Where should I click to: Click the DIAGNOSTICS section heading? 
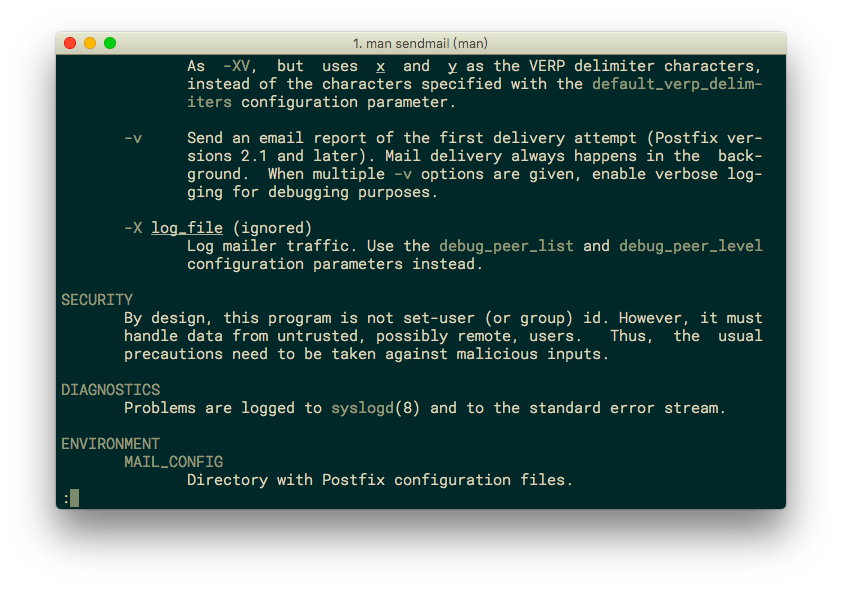111,389
